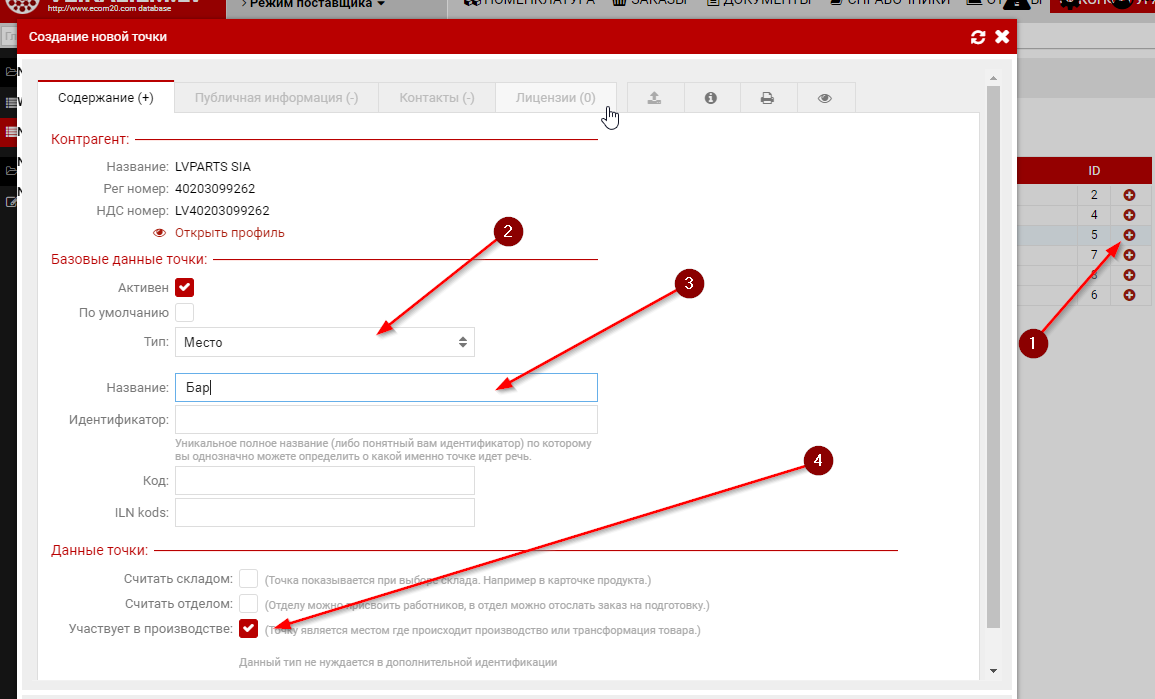Click the plus icon in ID 2 row
Viewport: 1155px width, 699px height.
(1129, 195)
